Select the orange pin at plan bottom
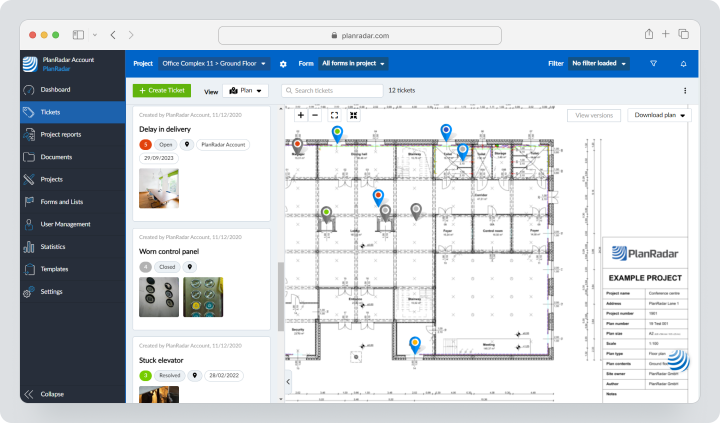The image size is (720, 423). [415, 345]
